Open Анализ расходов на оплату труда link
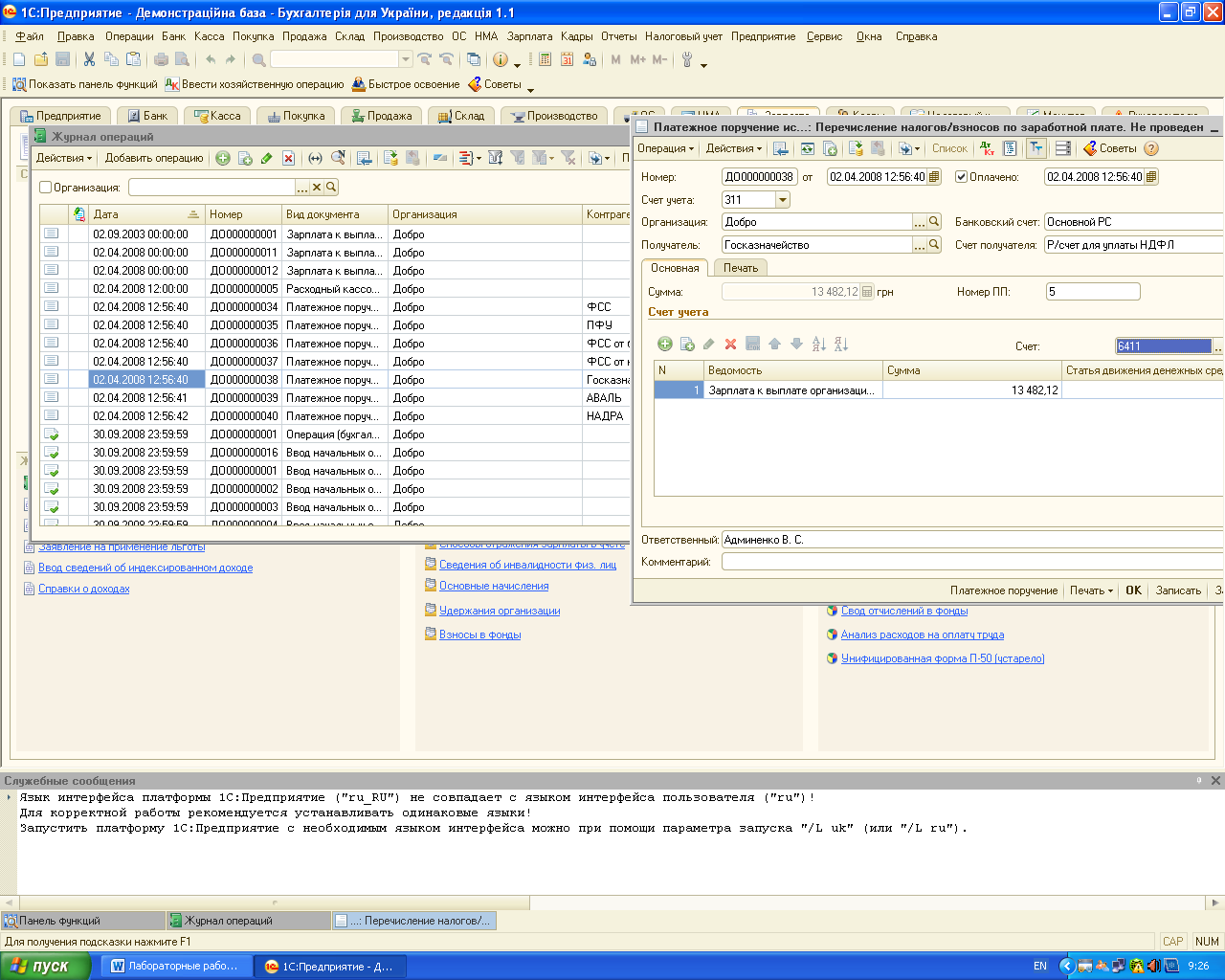 pos(923,635)
